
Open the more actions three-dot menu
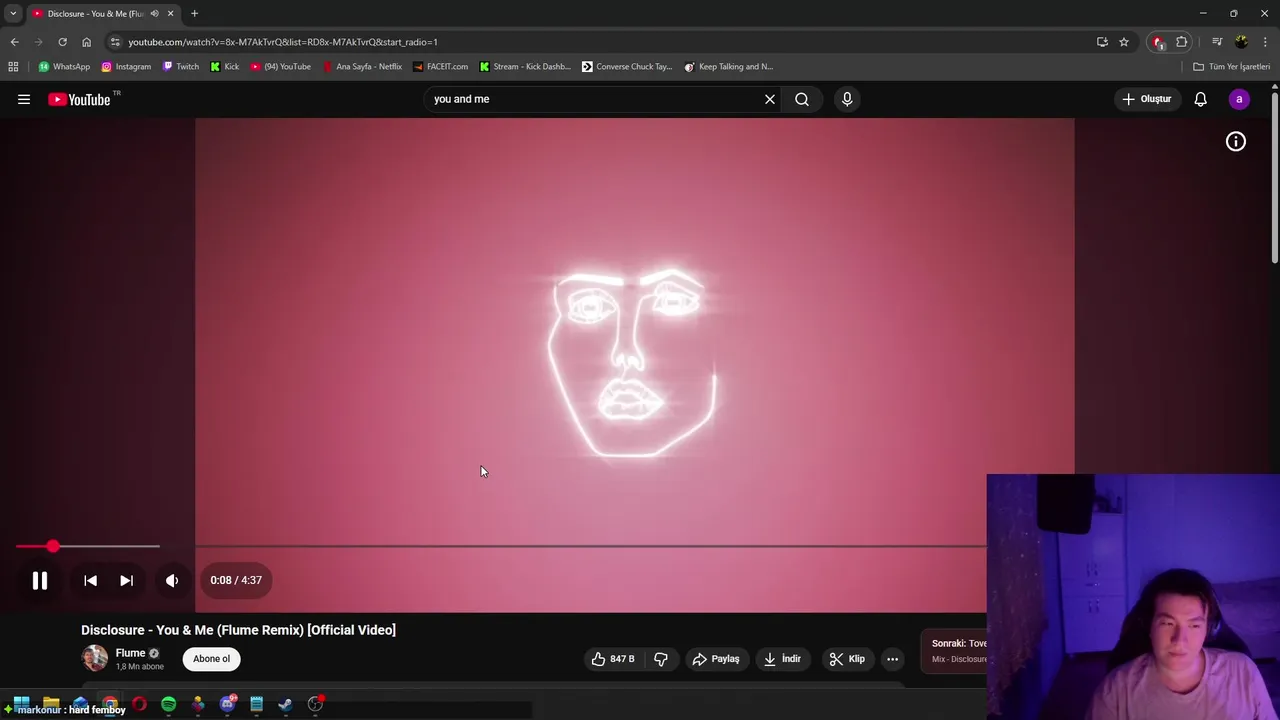(892, 659)
